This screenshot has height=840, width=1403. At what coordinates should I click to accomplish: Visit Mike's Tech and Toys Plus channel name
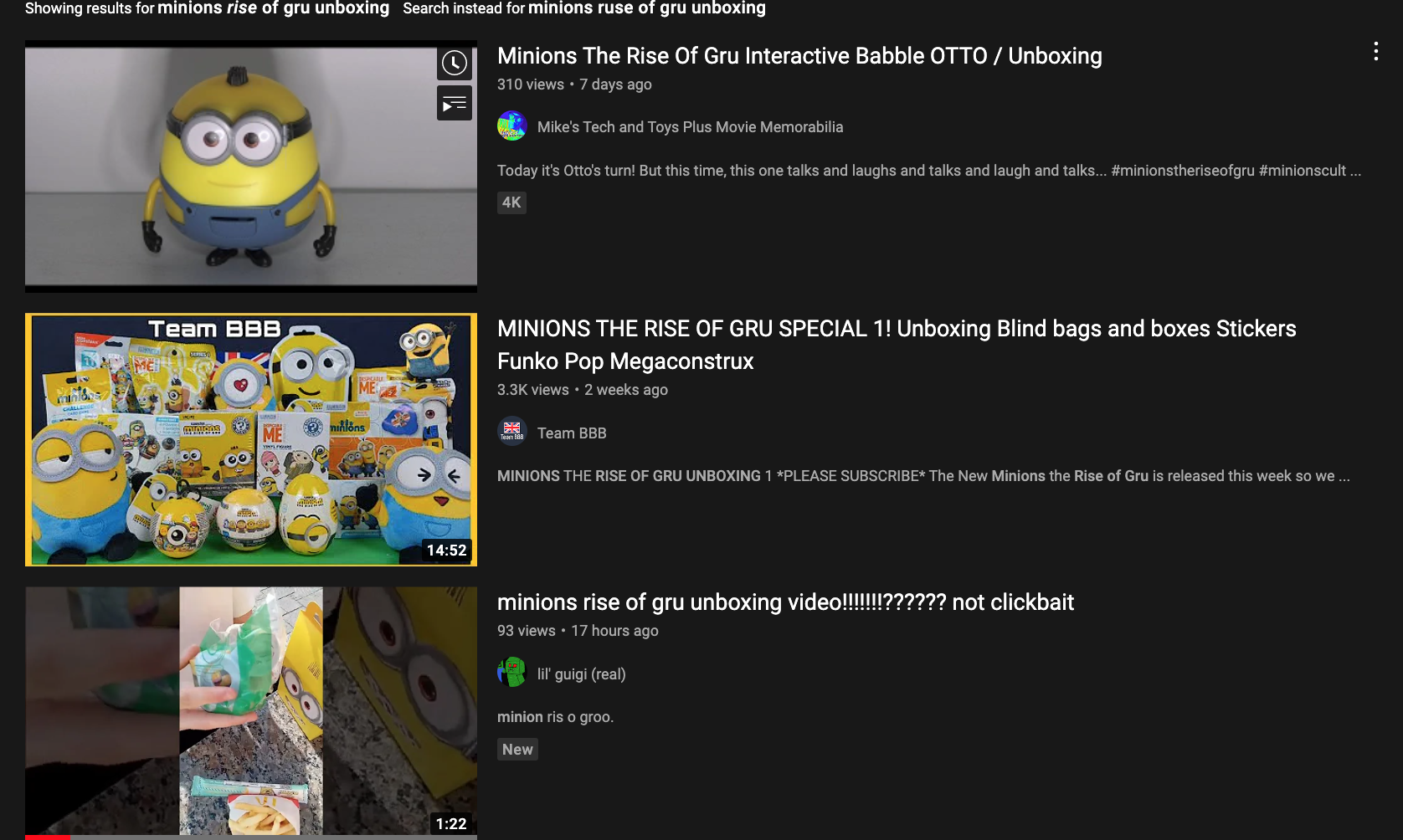tap(690, 127)
